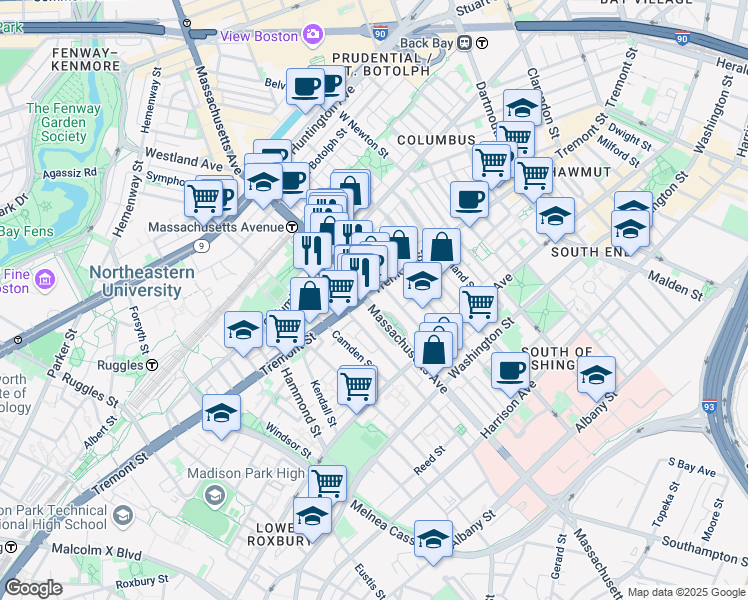This screenshot has height=600, width=748.
Task: Select the Ruggles T station icon
Action: (x=152, y=365)
